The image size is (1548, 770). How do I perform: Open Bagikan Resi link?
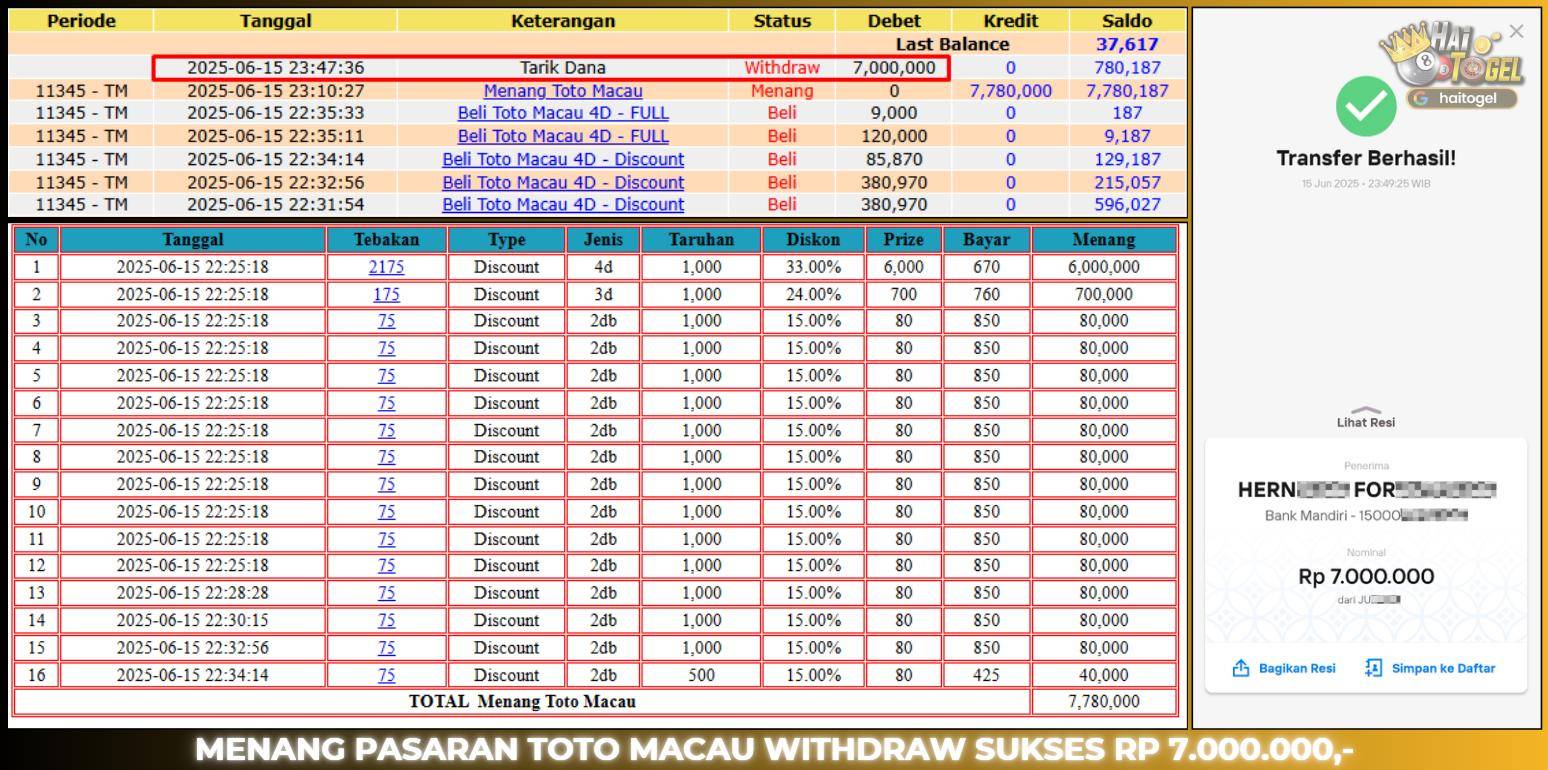pyautogui.click(x=1297, y=668)
